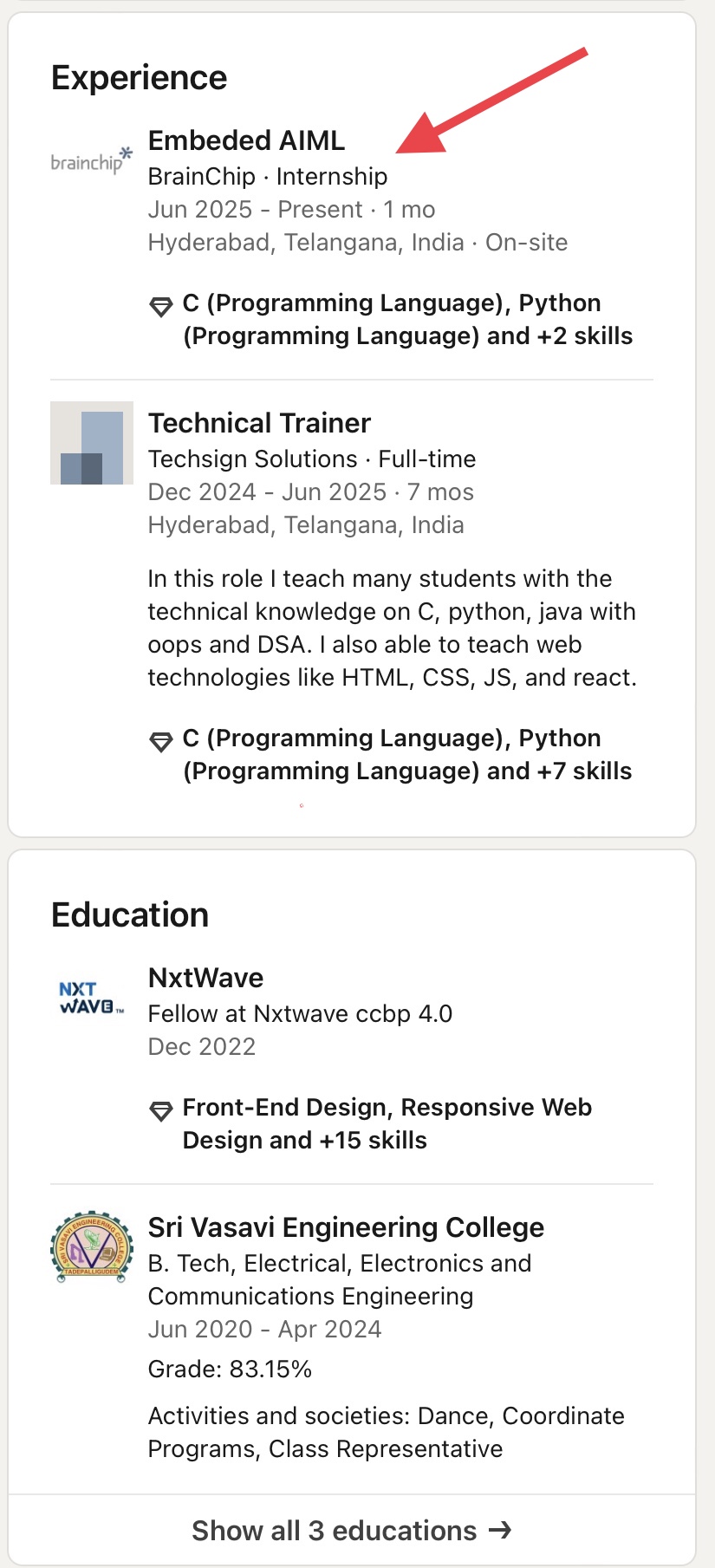Click skills diamond icon under NxtWave
The width and height of the screenshot is (715, 1568).
pyautogui.click(x=161, y=1110)
